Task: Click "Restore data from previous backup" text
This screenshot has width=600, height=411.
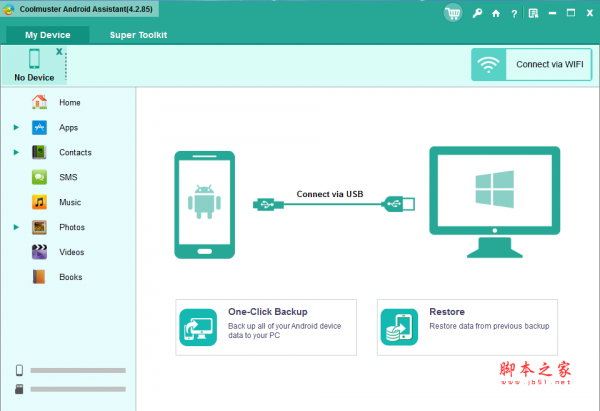Action: tap(489, 326)
